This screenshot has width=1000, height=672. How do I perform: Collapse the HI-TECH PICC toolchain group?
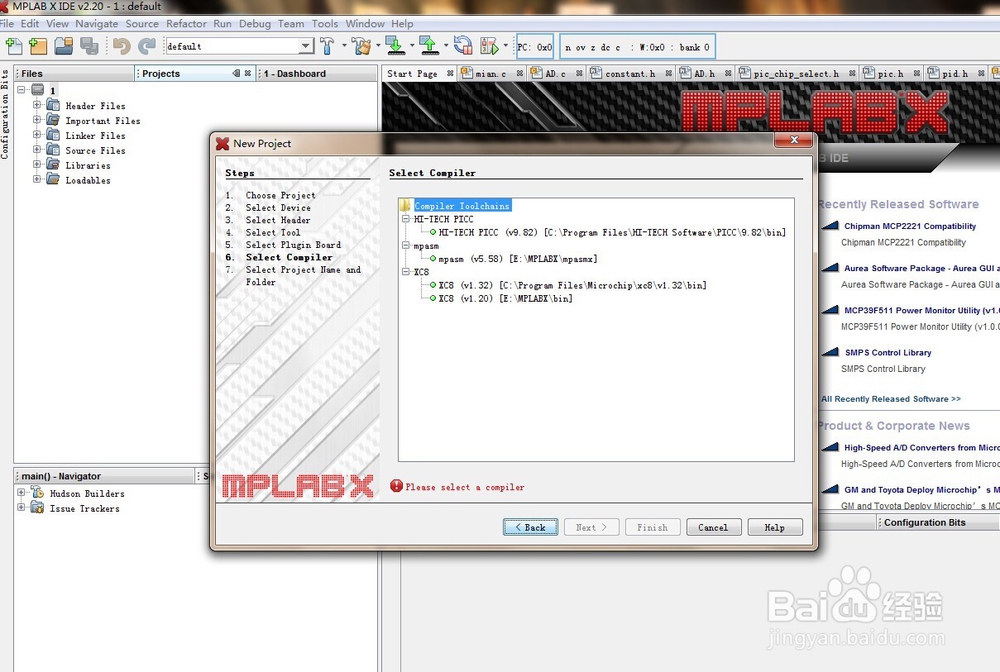[406, 219]
